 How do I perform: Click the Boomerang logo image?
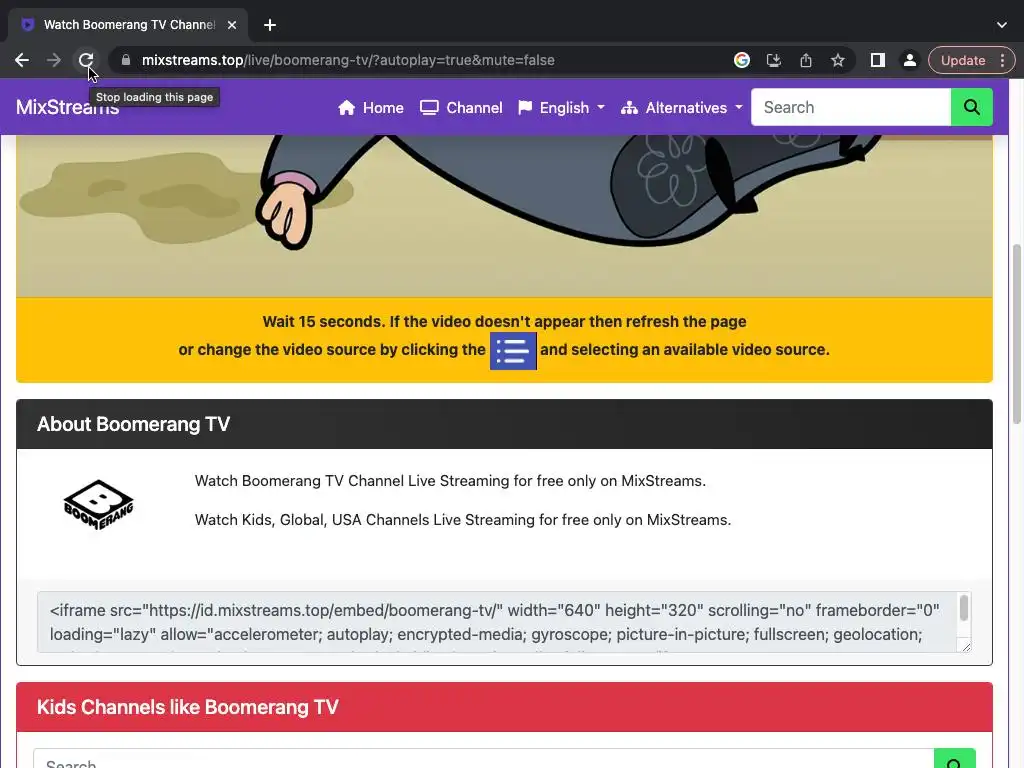point(99,505)
